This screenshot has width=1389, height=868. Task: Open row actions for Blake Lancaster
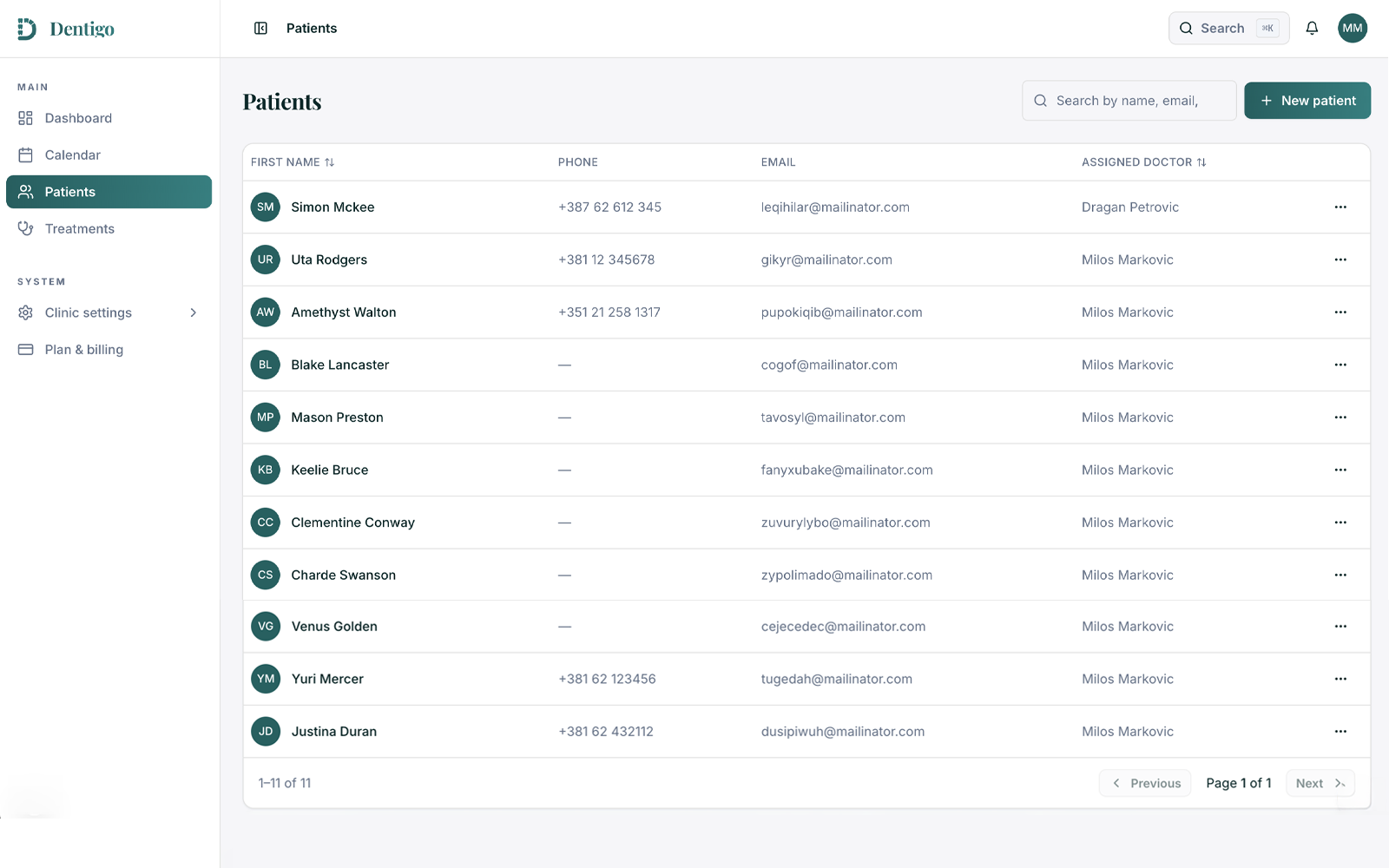point(1340,365)
